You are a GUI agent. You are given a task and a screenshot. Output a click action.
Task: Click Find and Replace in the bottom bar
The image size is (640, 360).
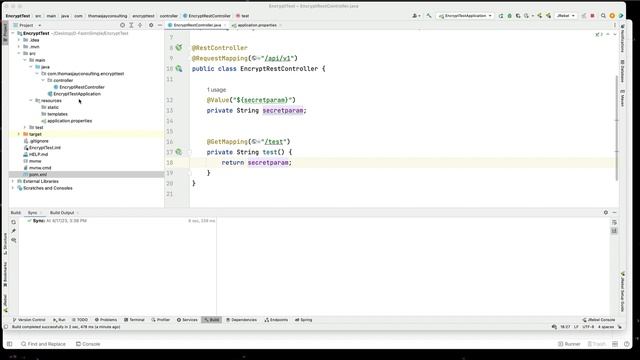tap(43, 344)
